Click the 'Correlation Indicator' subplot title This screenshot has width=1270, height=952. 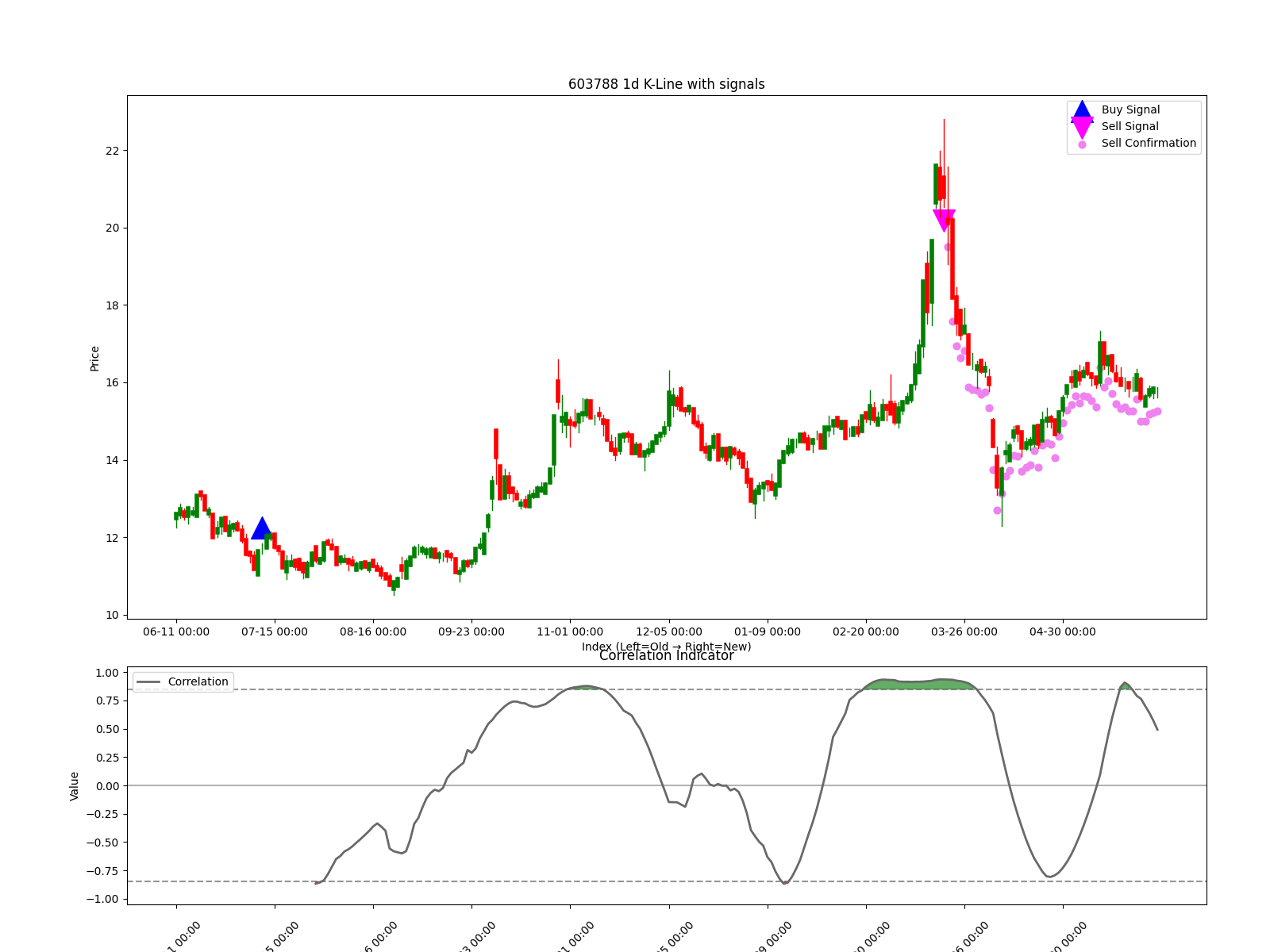point(667,656)
